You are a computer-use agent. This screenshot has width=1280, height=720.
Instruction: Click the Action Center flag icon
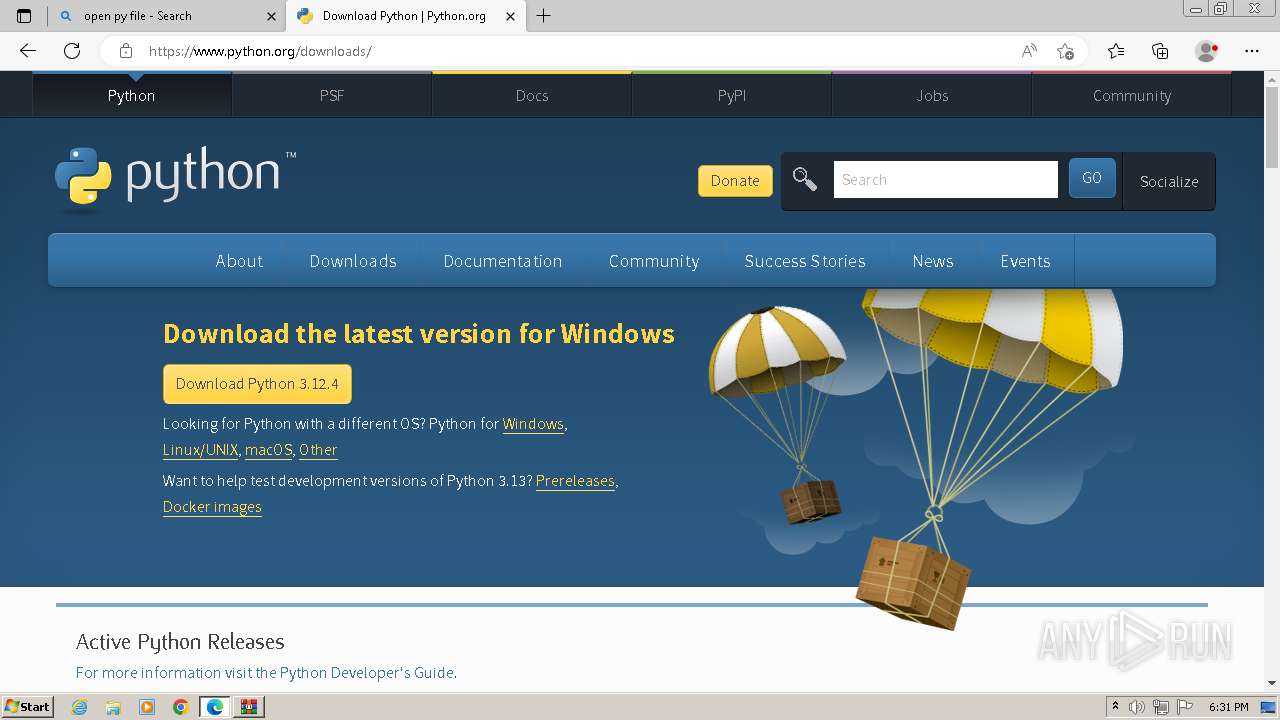(1185, 707)
